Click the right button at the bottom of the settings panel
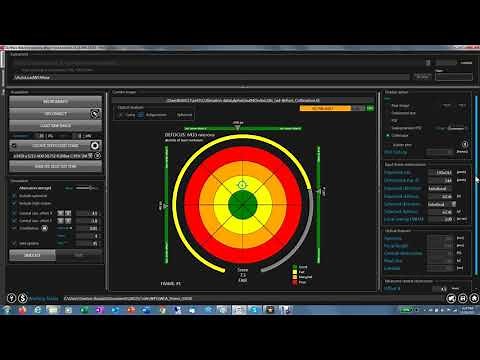 tap(79, 255)
